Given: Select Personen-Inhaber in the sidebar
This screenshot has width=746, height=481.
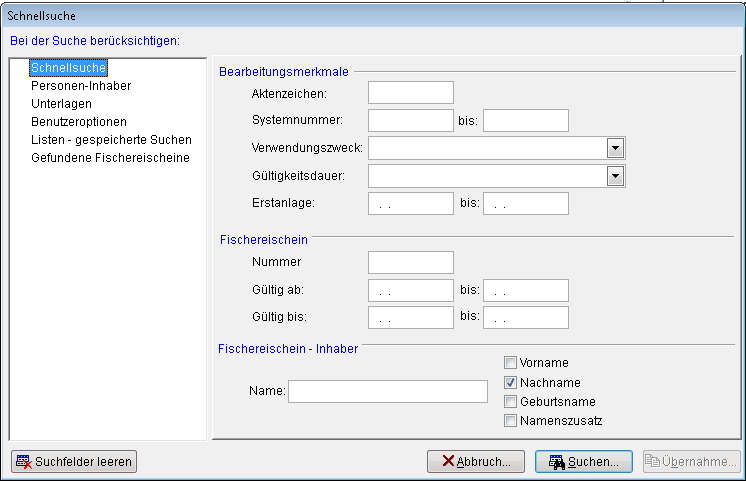Looking at the screenshot, I should [81, 86].
